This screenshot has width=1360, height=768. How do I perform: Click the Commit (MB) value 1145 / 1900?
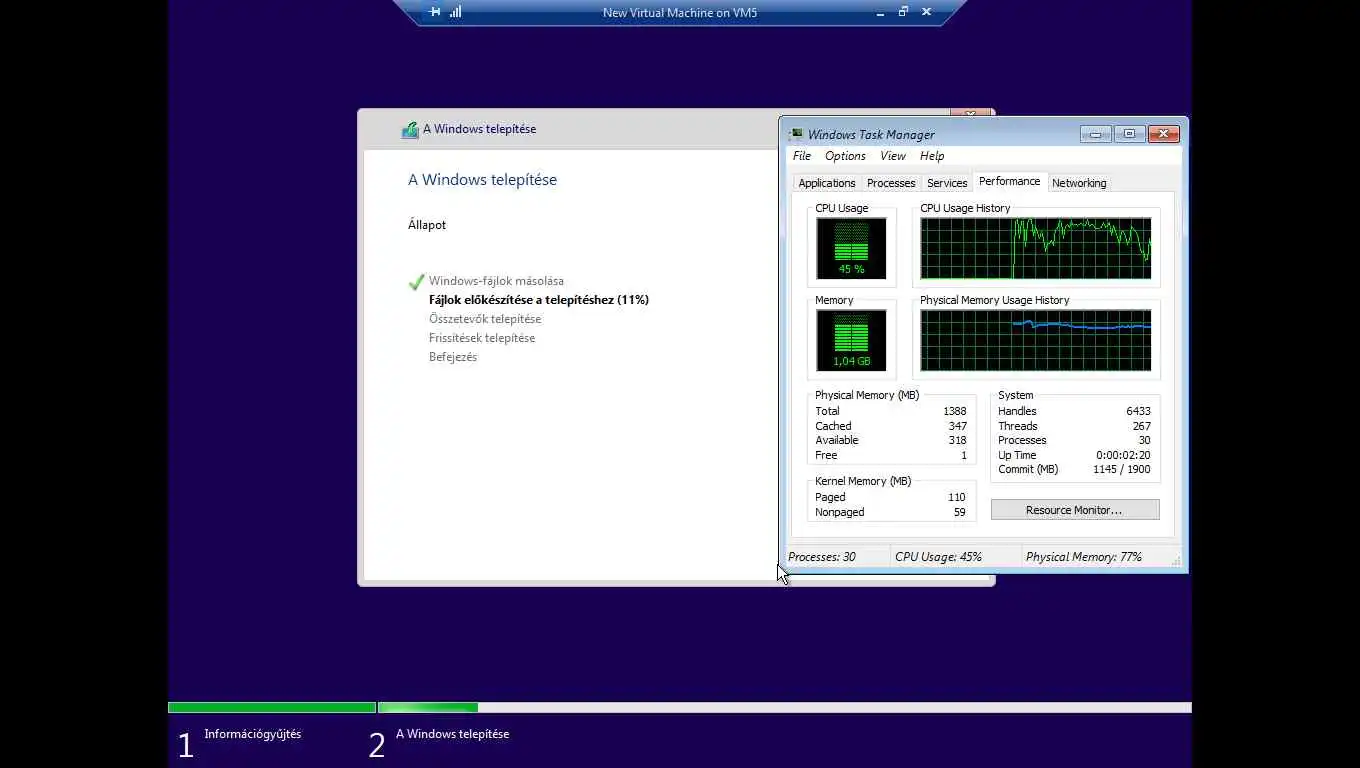(1121, 469)
